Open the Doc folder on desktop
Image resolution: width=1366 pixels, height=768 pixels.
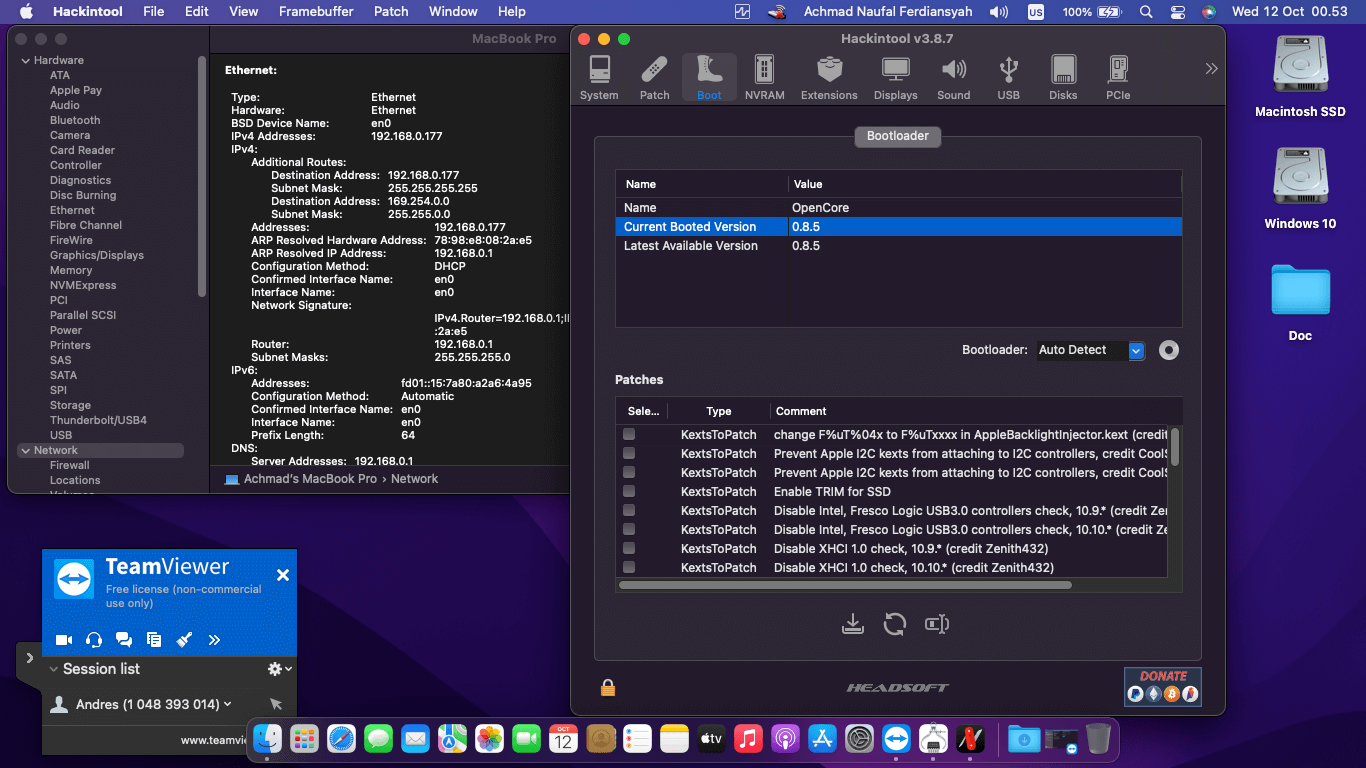pyautogui.click(x=1300, y=302)
